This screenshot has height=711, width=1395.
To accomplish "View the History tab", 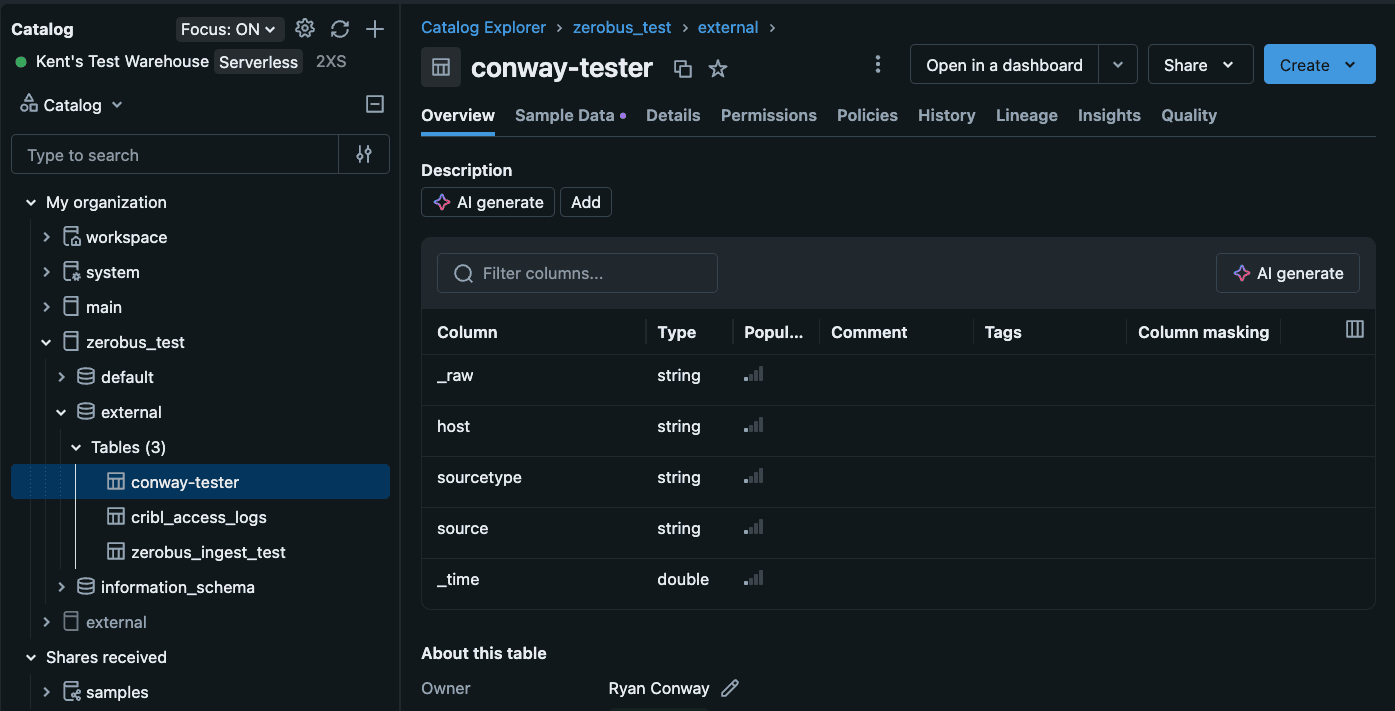I will (946, 115).
